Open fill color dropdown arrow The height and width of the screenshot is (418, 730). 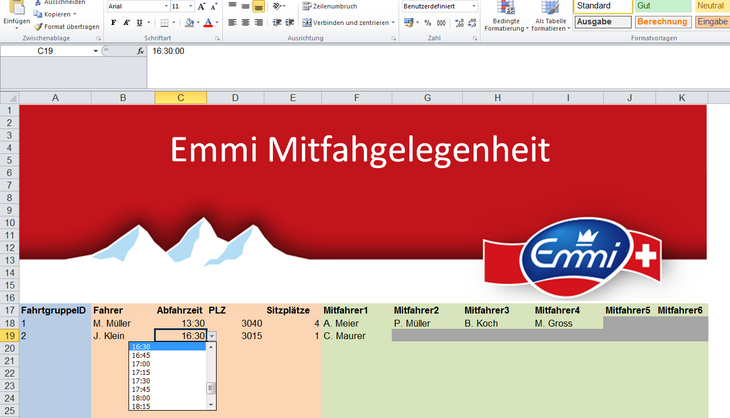198,22
